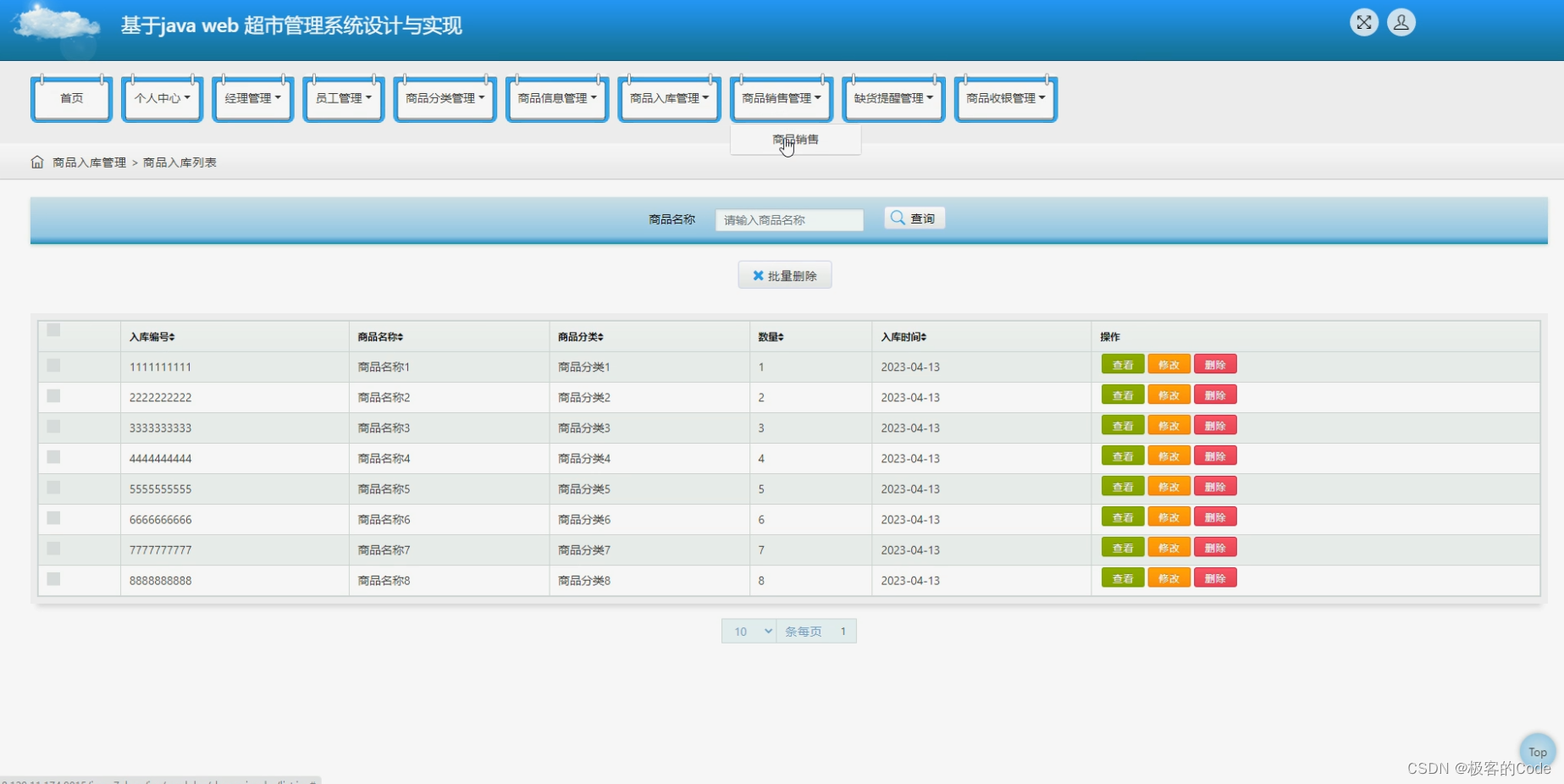View the record 1111111111 with 查看
This screenshot has width=1564, height=784.
(x=1123, y=365)
